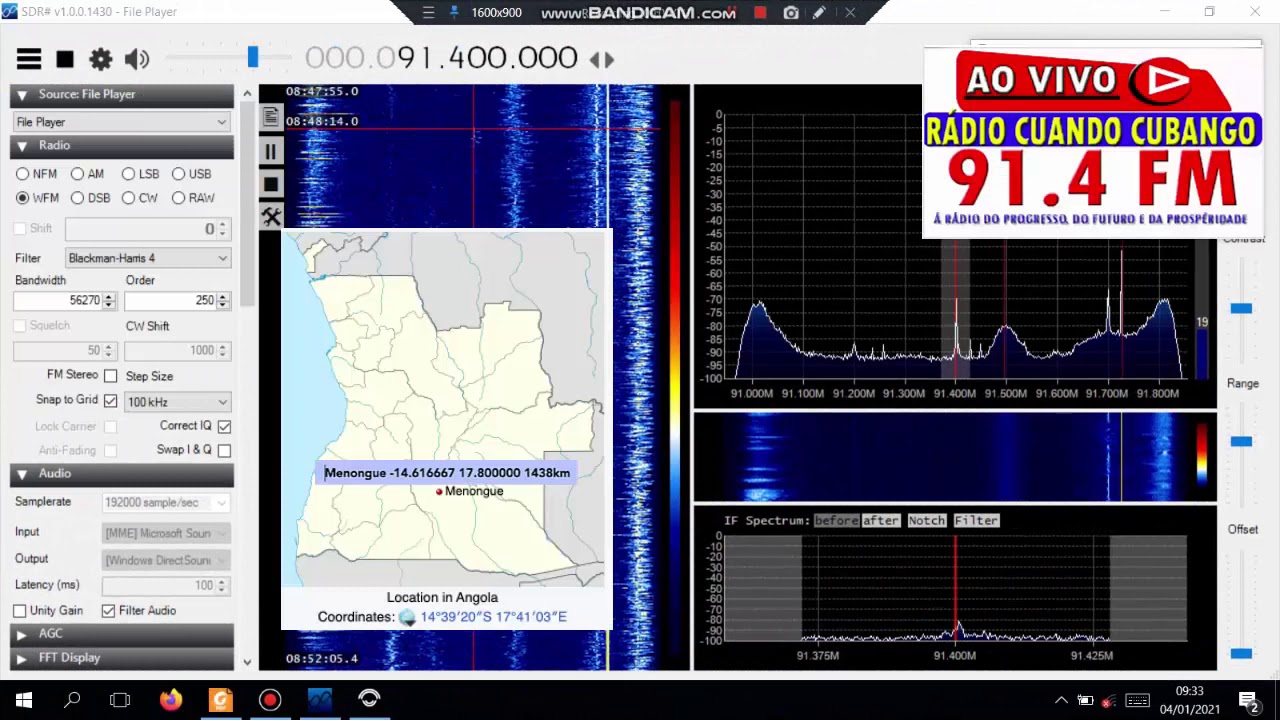
Task: Open the configuration gear icon
Action: tap(101, 59)
